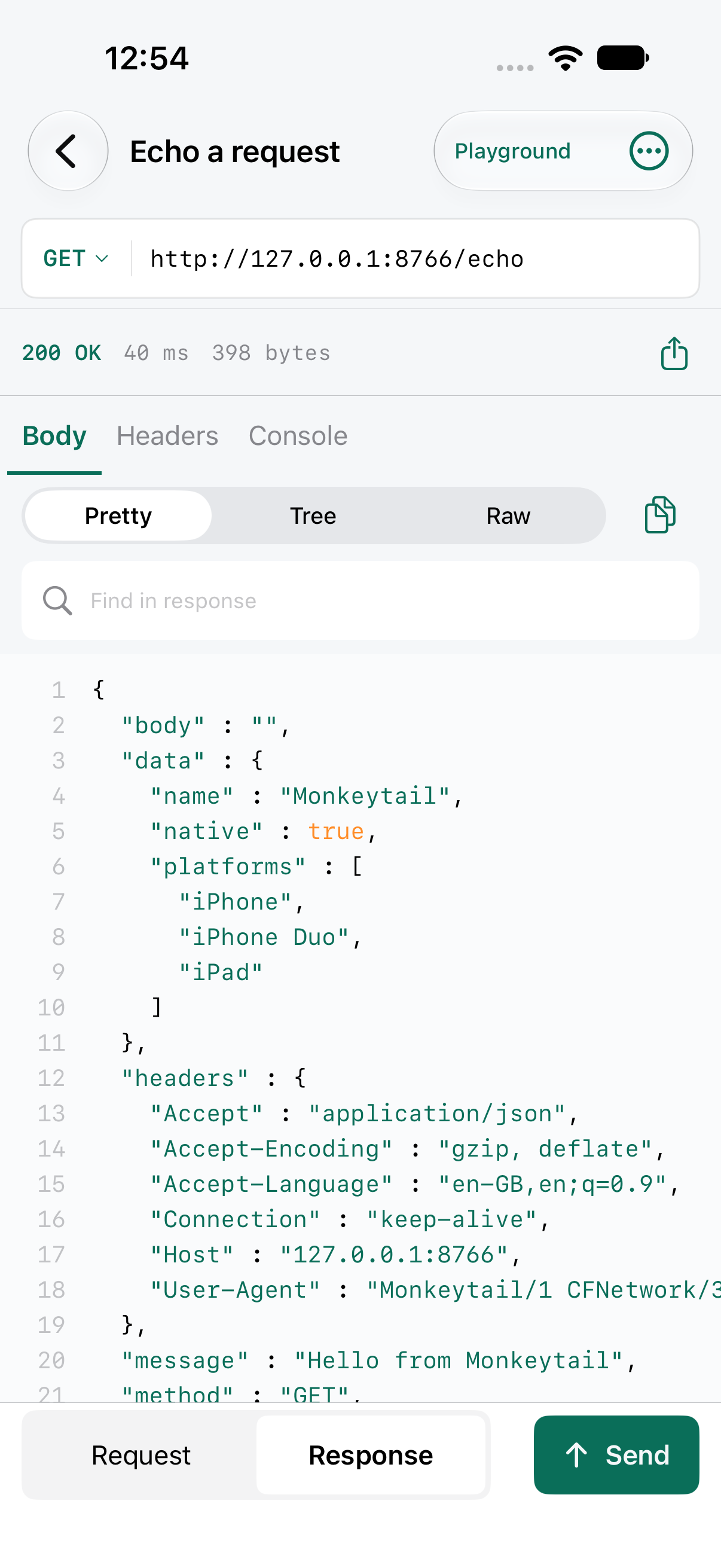Screen dimensions: 721x1568
Task: Switch to the Headers tab
Action: (x=167, y=436)
